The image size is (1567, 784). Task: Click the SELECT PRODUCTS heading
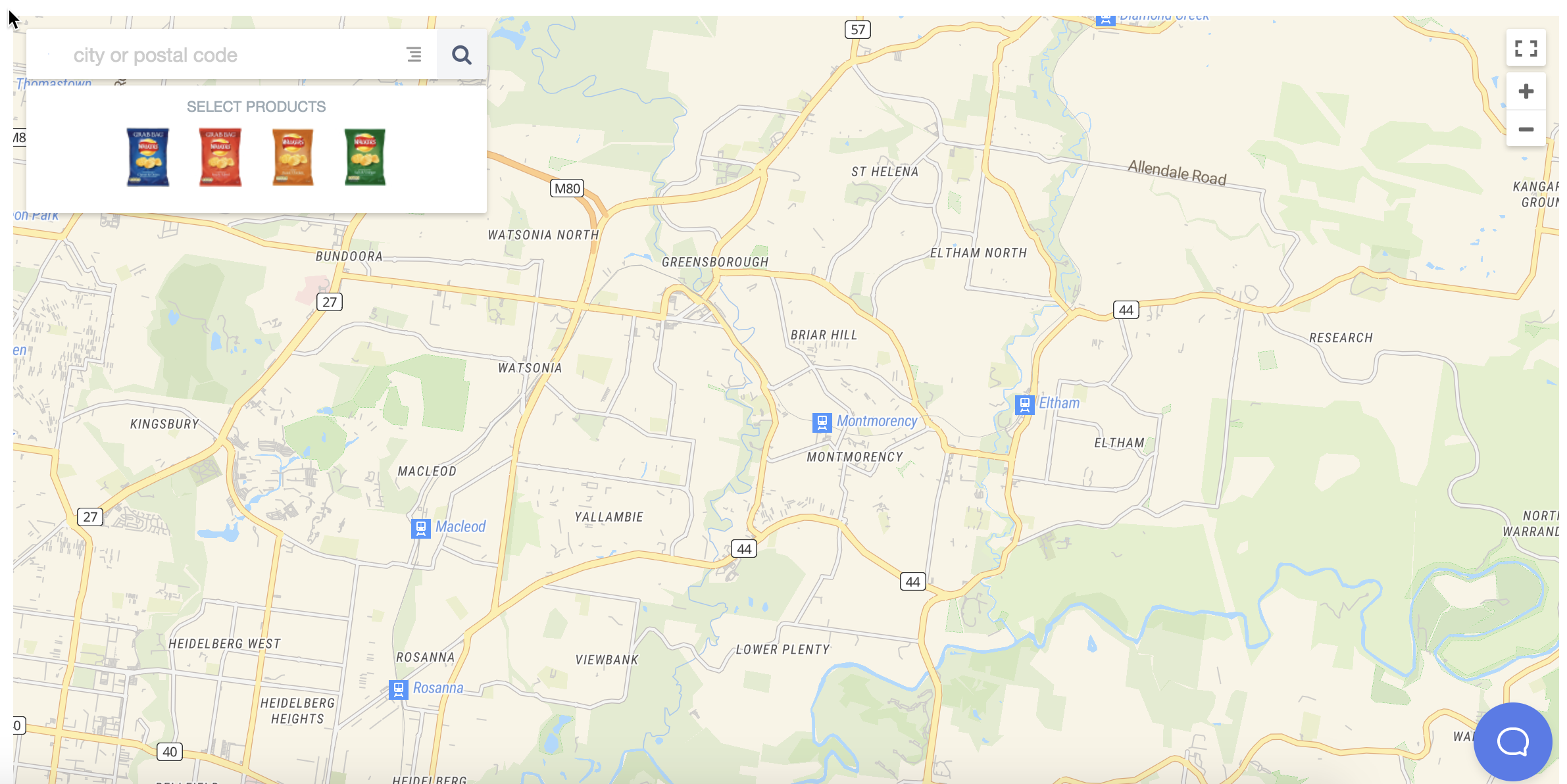click(256, 107)
